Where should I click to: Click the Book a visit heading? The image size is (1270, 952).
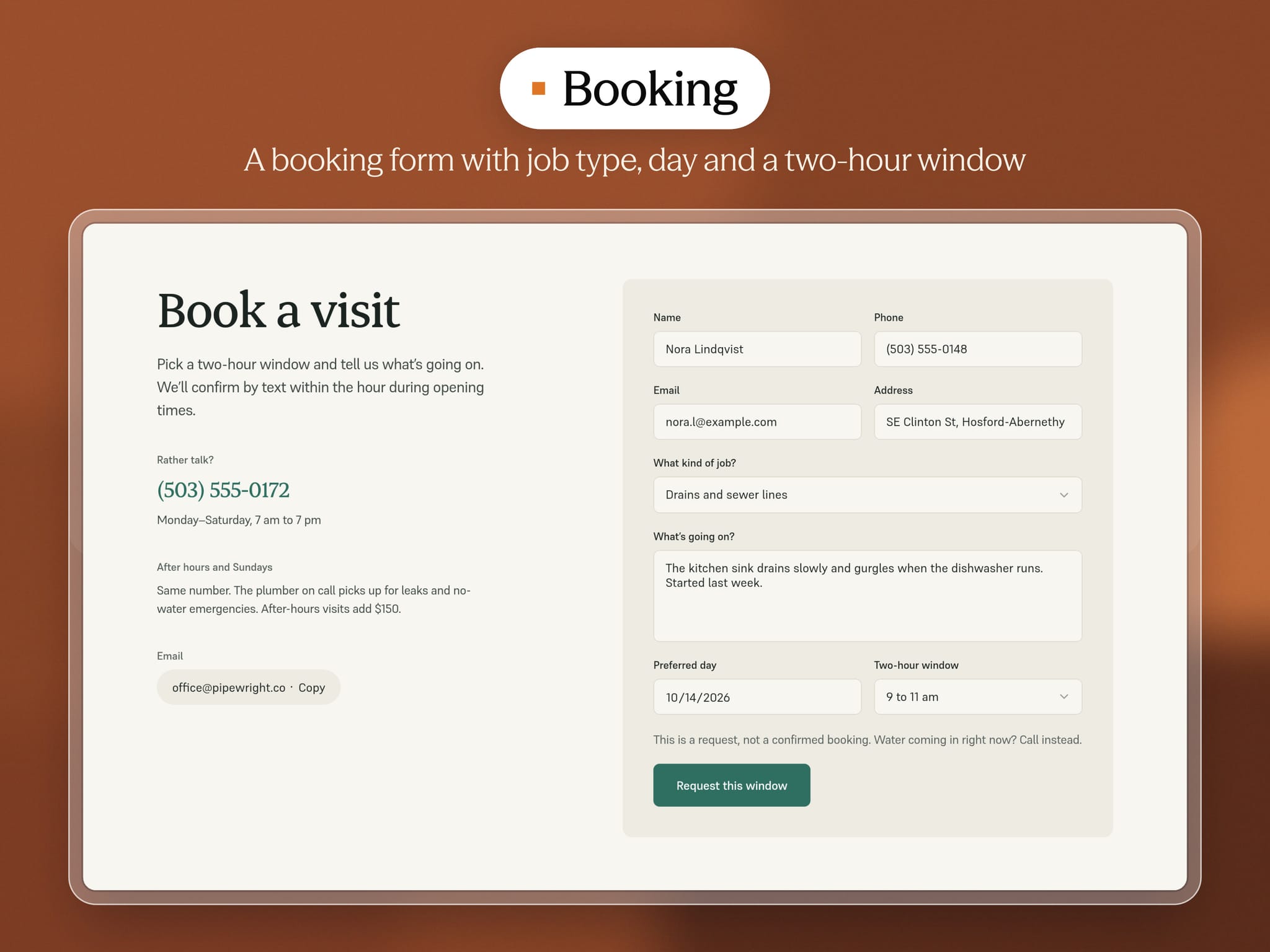[x=278, y=310]
